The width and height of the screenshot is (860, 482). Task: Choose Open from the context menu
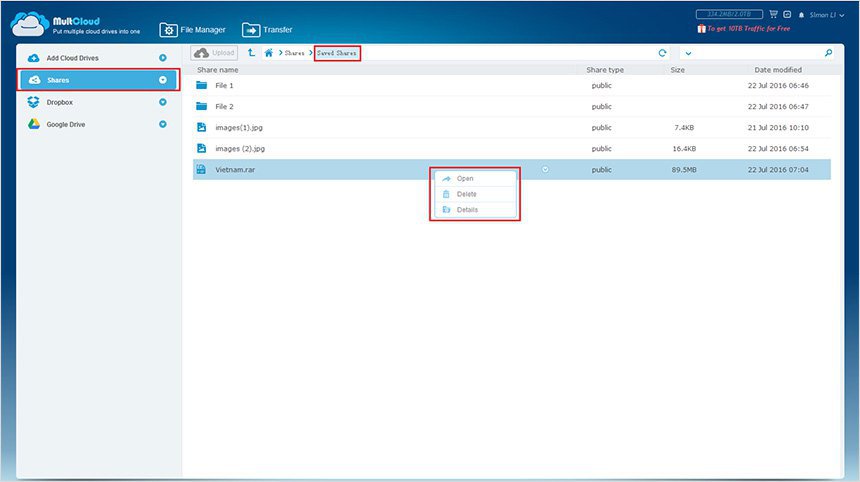click(x=465, y=178)
